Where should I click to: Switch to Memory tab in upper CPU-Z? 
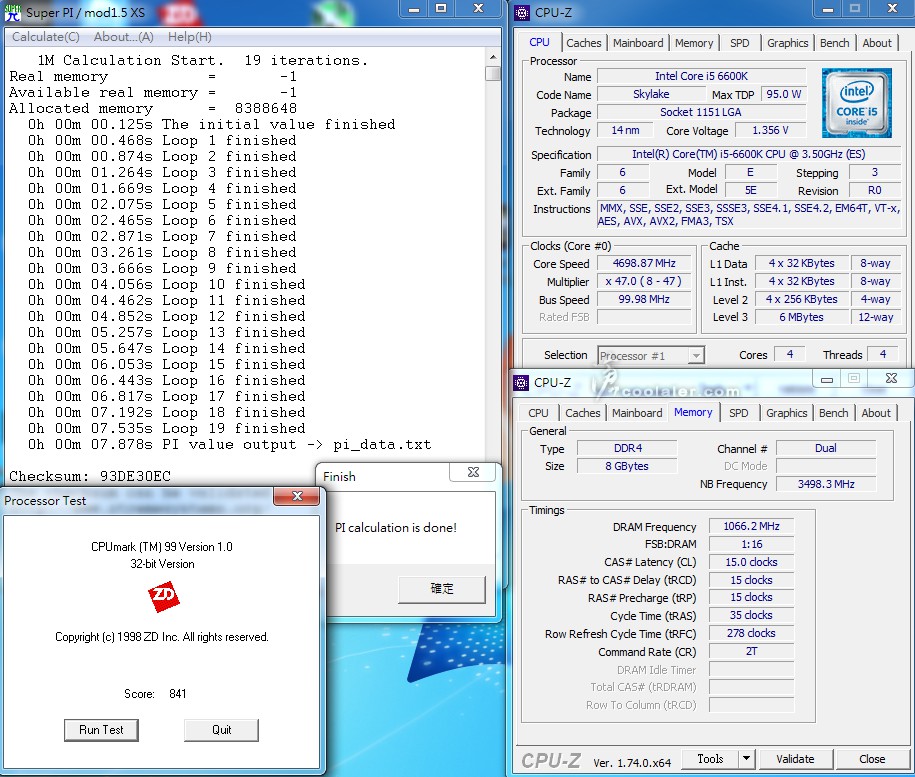coord(694,43)
